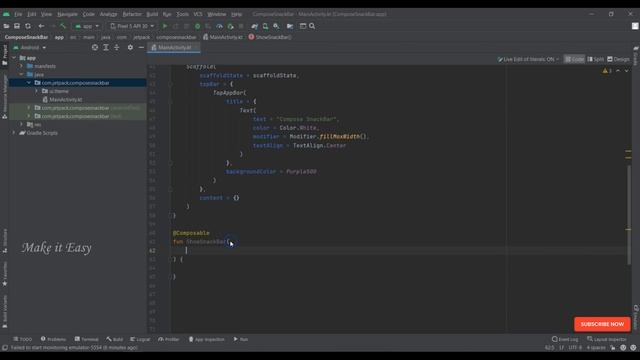The height and width of the screenshot is (360, 640).
Task: Click Expand All in project panel
Action: (106, 47)
